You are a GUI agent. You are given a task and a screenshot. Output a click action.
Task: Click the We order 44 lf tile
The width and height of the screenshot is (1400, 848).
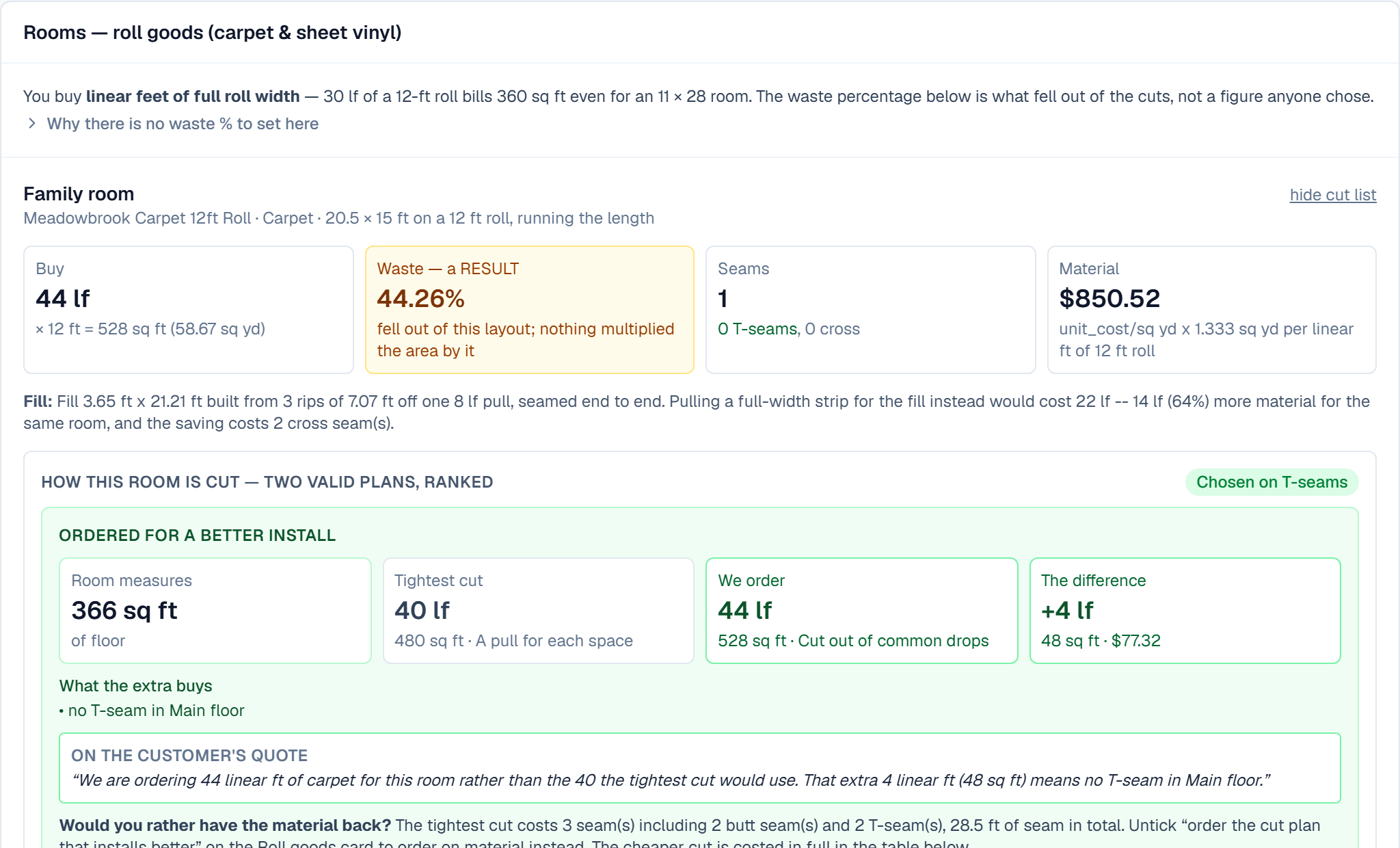(861, 611)
